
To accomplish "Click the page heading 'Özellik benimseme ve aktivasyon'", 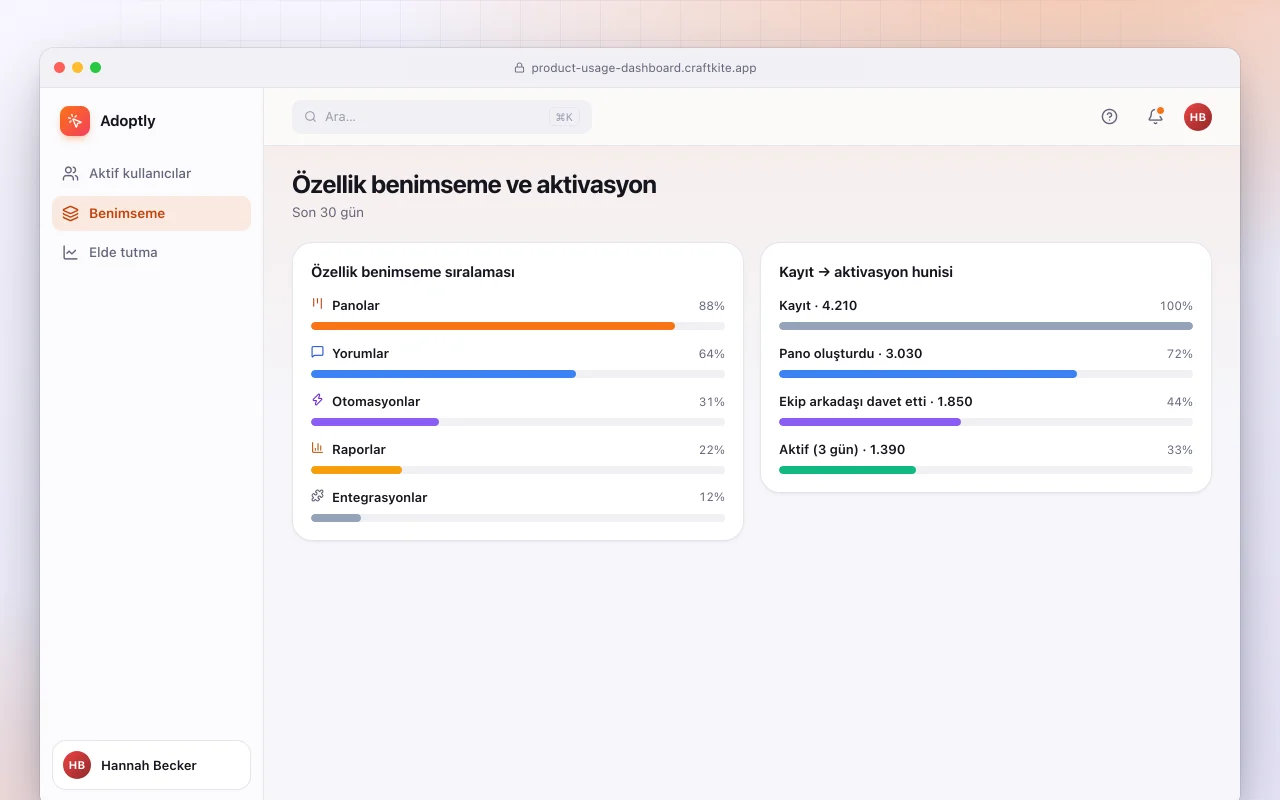I will pyautogui.click(x=474, y=185).
